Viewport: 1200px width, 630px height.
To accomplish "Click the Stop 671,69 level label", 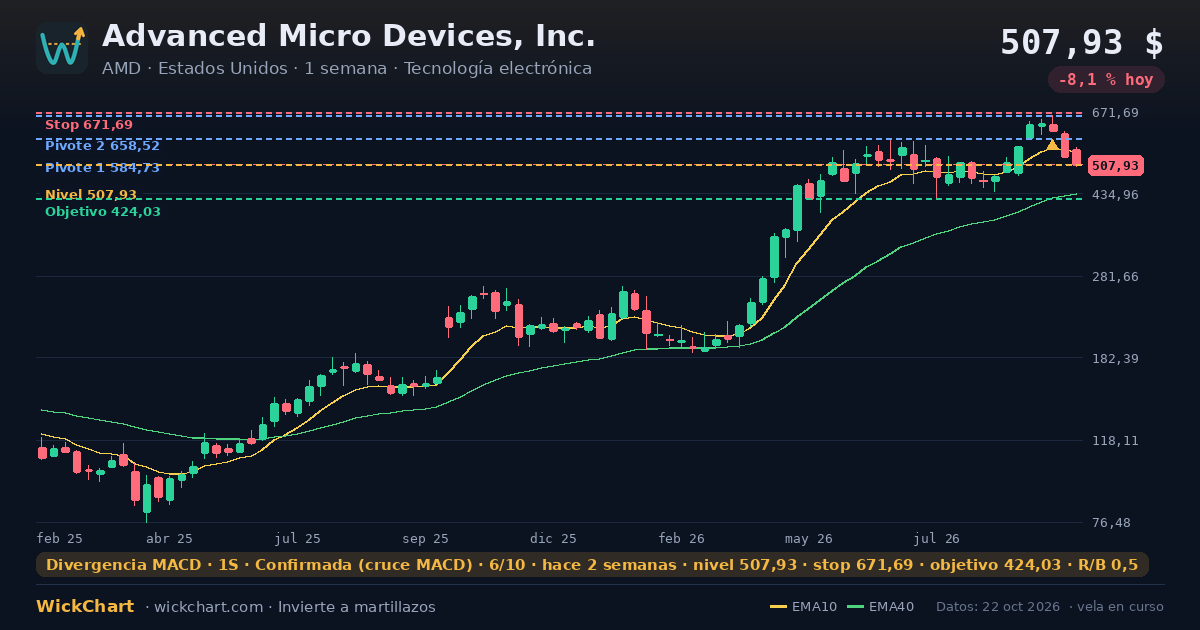I will (x=89, y=125).
